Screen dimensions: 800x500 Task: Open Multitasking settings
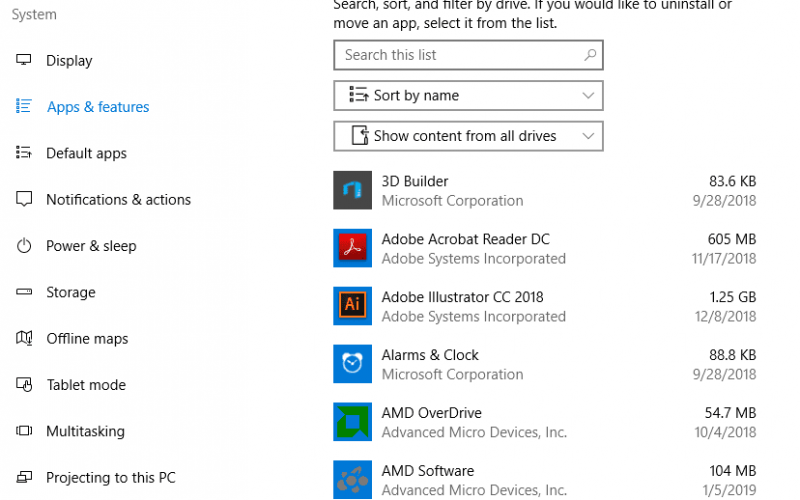85,431
